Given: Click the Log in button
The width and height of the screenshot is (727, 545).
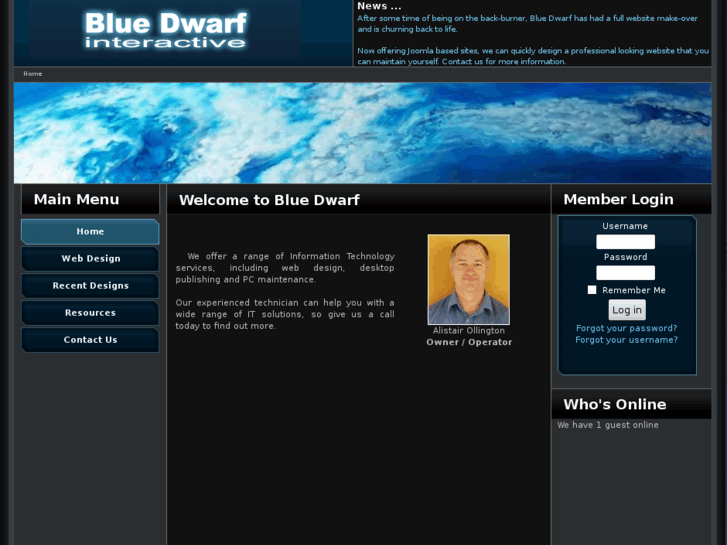Looking at the screenshot, I should pyautogui.click(x=627, y=310).
